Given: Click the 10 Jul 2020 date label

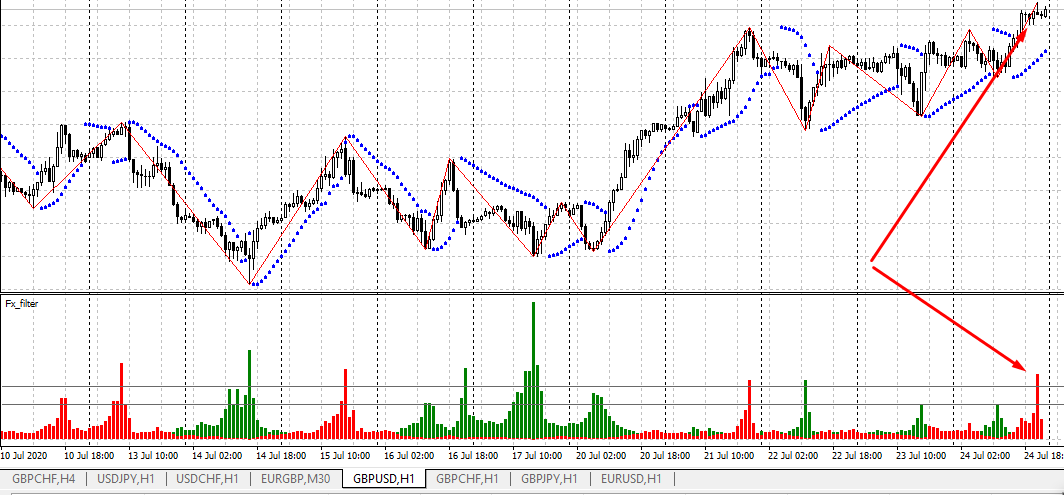Looking at the screenshot, I should (25, 454).
